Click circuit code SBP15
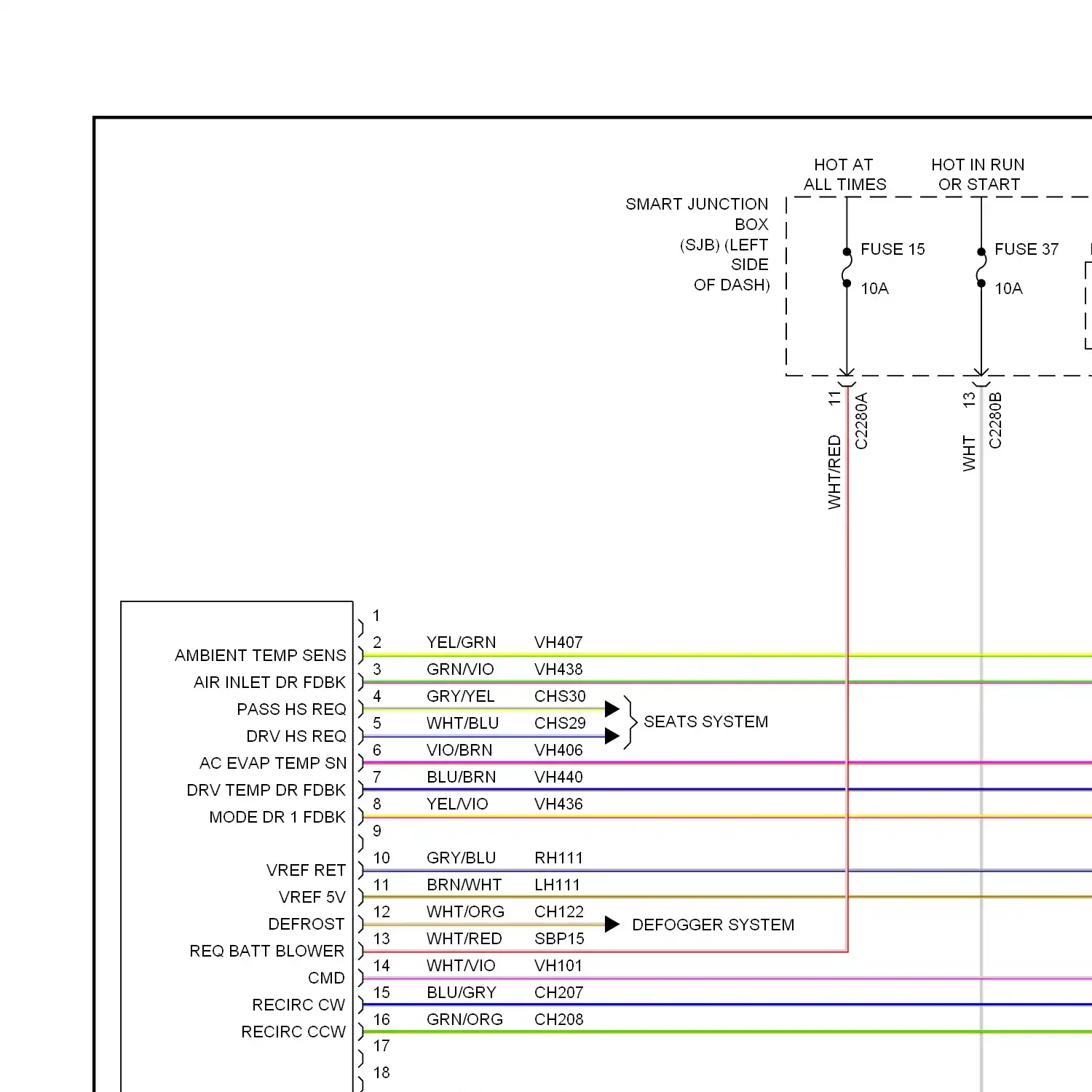 pyautogui.click(x=559, y=938)
